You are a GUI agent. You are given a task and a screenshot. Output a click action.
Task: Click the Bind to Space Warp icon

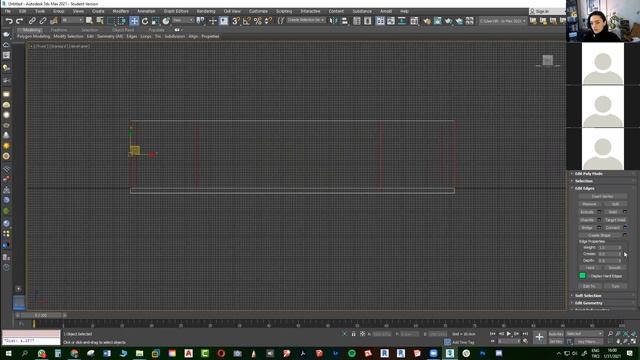coord(53,21)
